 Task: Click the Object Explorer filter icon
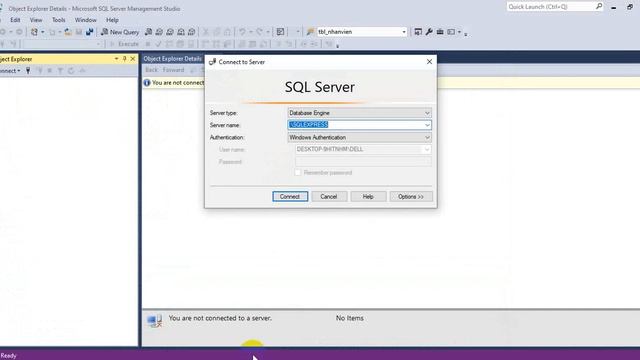[60, 71]
